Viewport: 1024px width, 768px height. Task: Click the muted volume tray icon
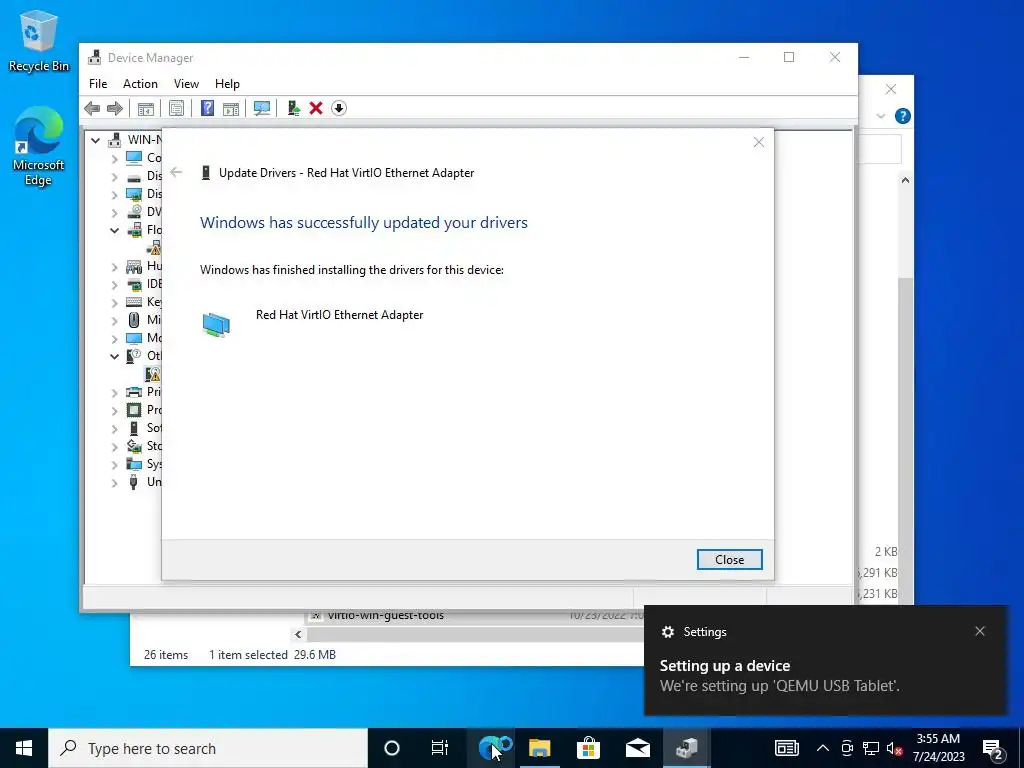894,748
